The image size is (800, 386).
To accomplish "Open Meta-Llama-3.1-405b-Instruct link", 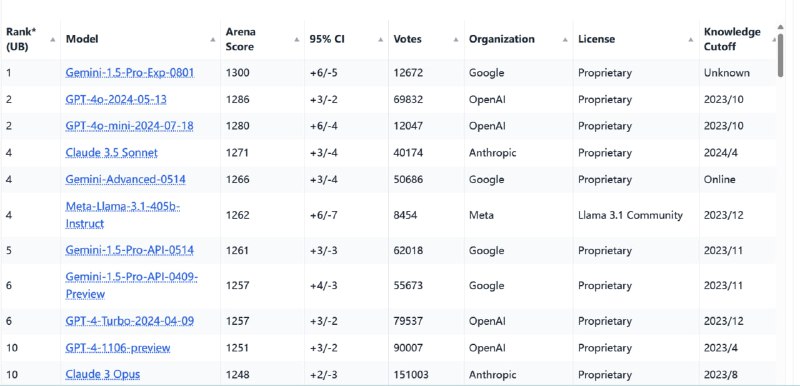I will 122,215.
